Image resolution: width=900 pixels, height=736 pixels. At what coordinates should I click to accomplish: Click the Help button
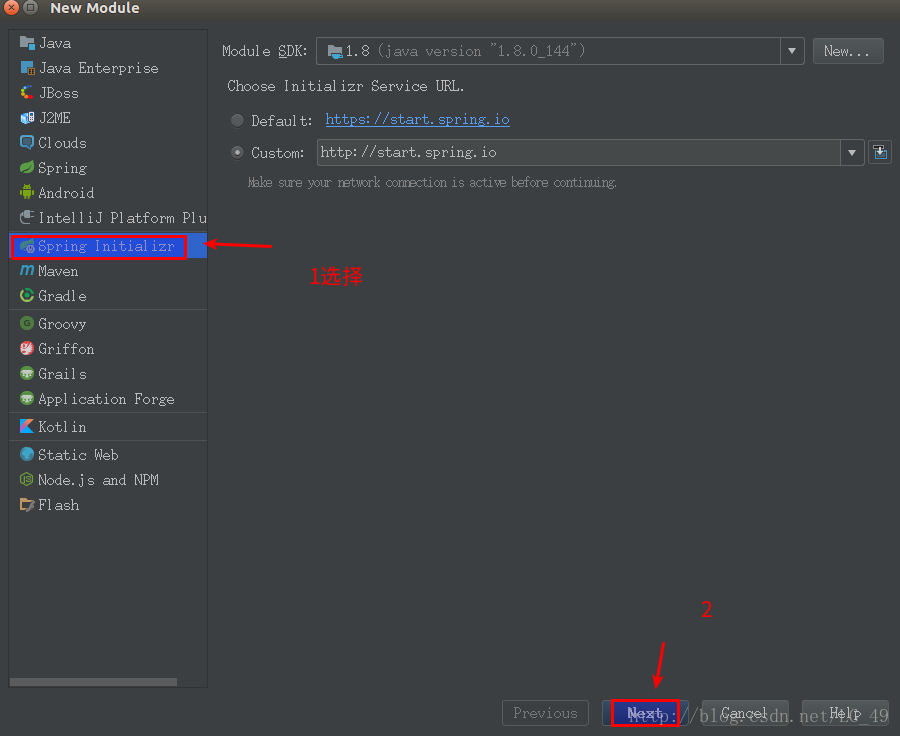pyautogui.click(x=845, y=713)
